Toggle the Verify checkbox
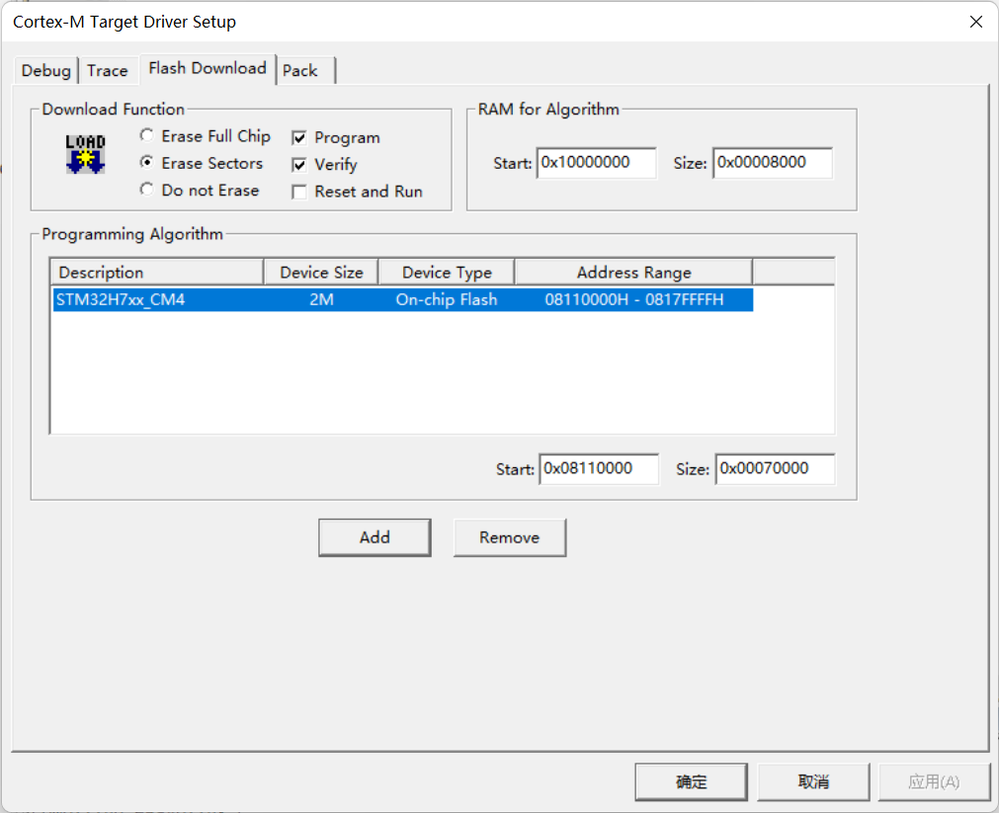Viewport: 999px width, 813px height. pyautogui.click(x=299, y=165)
